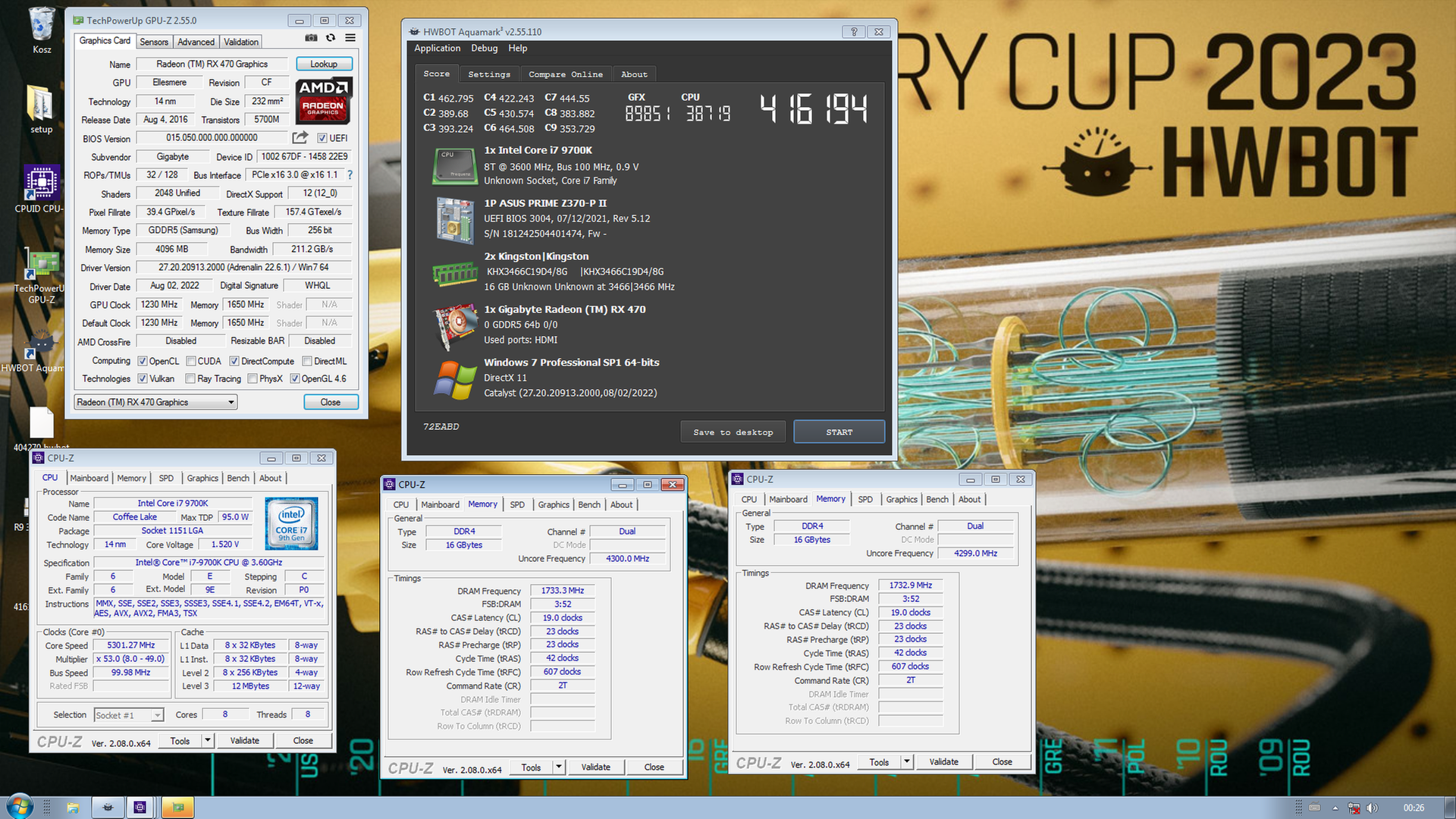
Task: Toggle the CUDA checkbox
Action: tap(191, 361)
